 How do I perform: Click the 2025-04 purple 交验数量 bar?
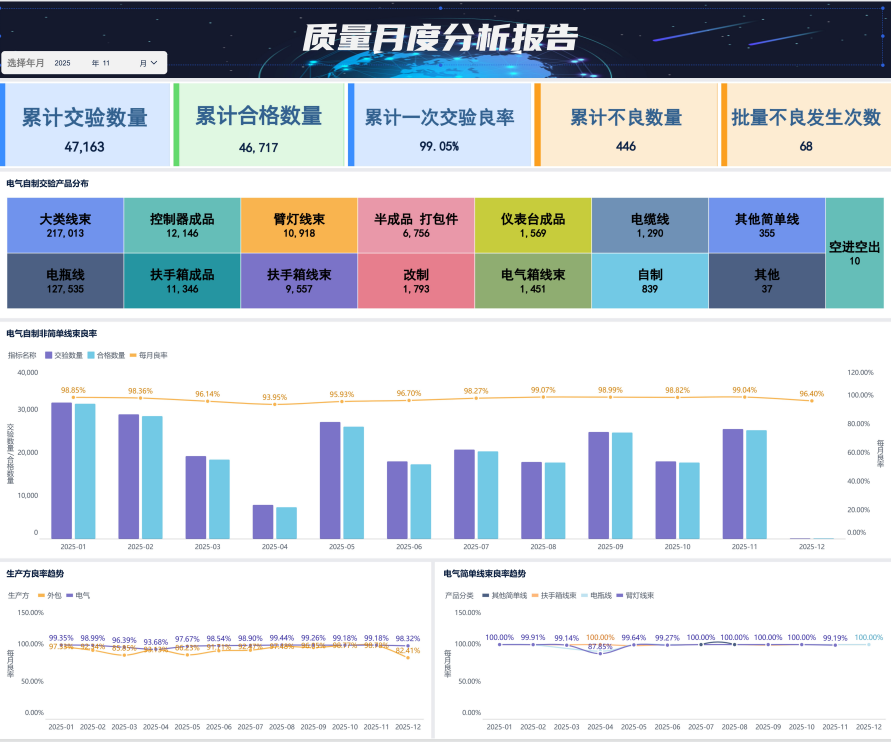tap(262, 522)
